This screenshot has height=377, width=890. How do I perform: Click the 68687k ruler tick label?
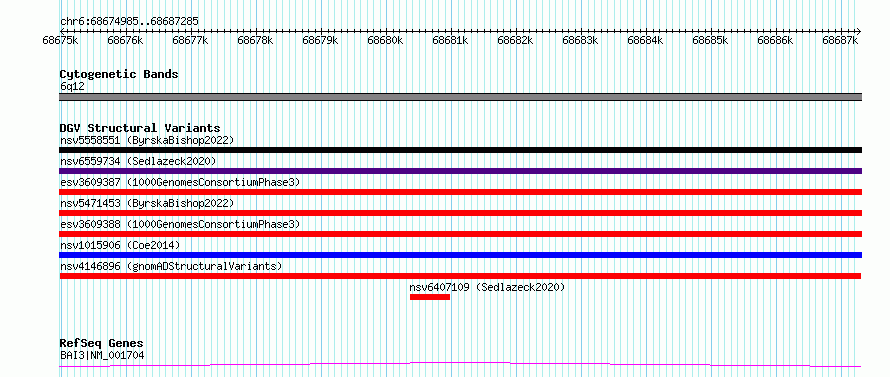click(841, 40)
